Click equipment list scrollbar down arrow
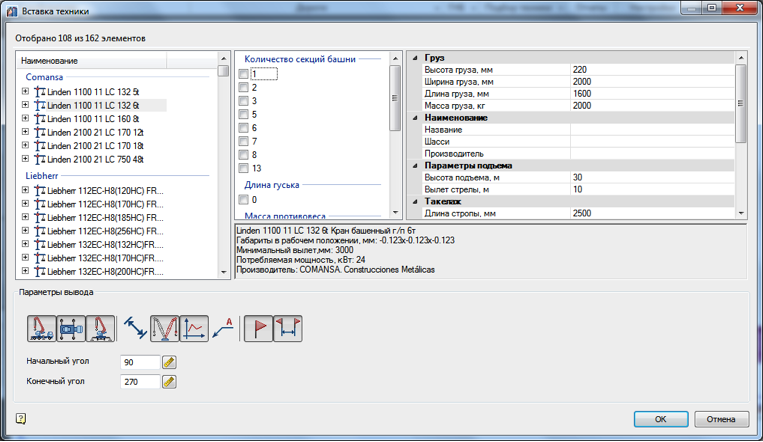This screenshot has width=763, height=442. click(x=223, y=272)
